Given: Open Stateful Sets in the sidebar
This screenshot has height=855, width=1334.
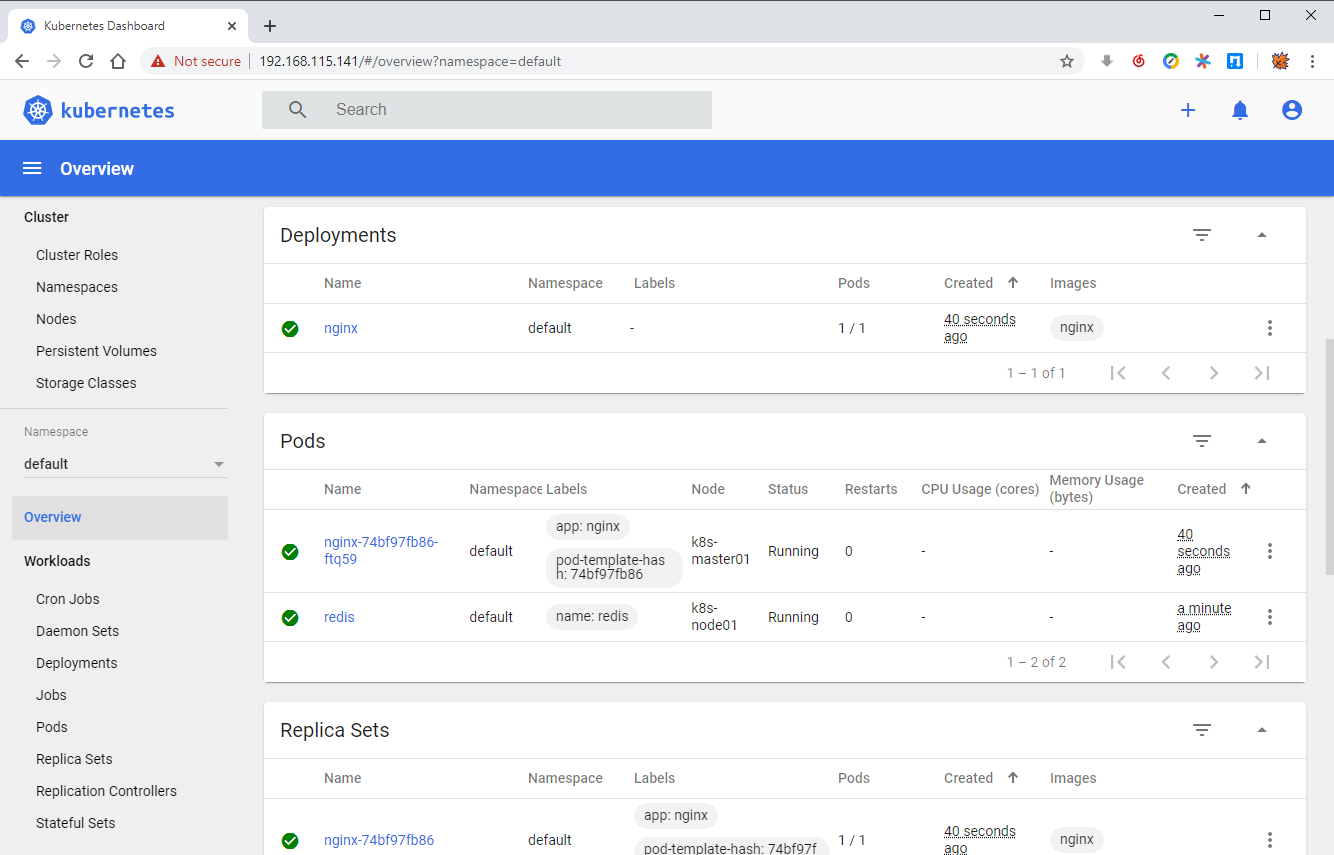Looking at the screenshot, I should click(75, 823).
